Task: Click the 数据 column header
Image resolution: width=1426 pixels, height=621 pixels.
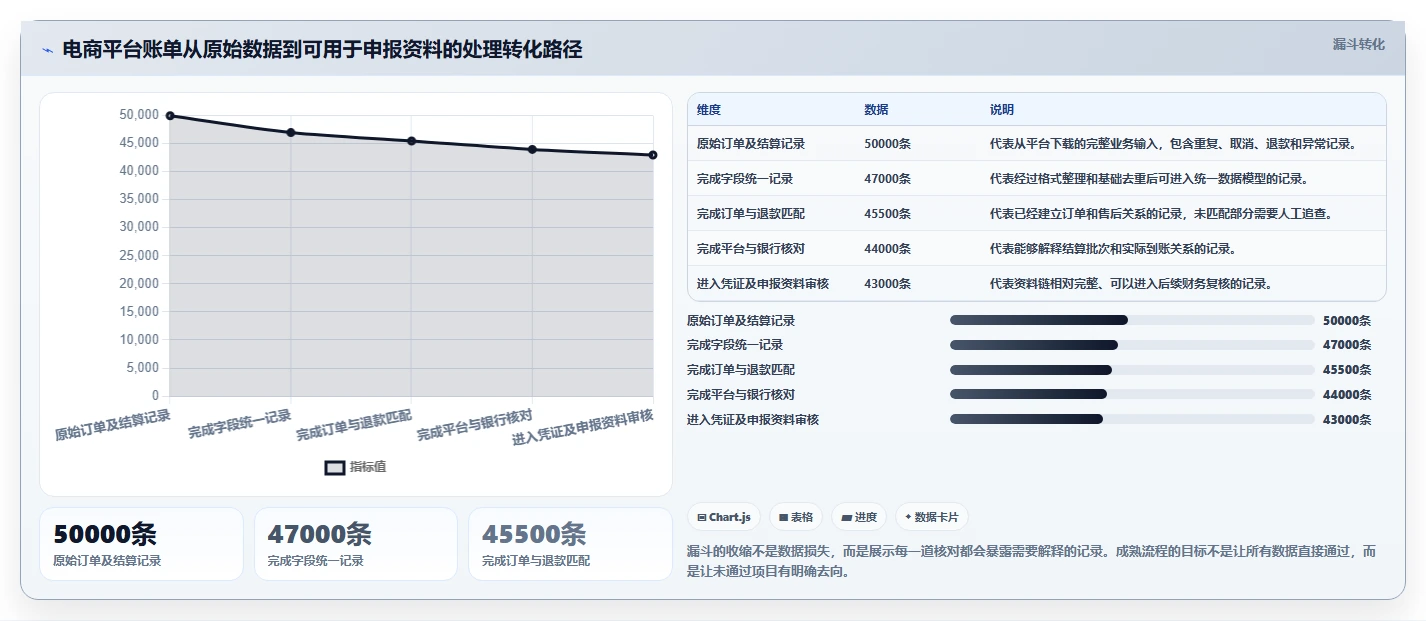Action: pos(876,110)
